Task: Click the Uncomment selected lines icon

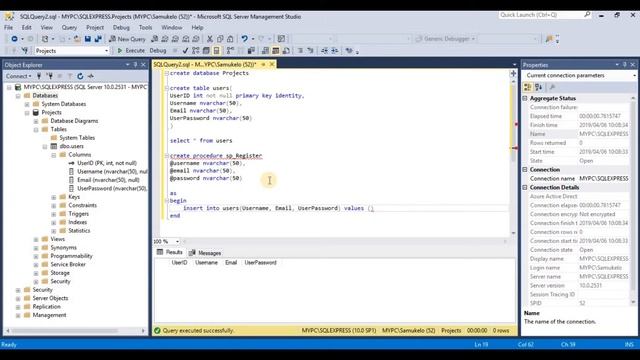Action: (x=310, y=51)
